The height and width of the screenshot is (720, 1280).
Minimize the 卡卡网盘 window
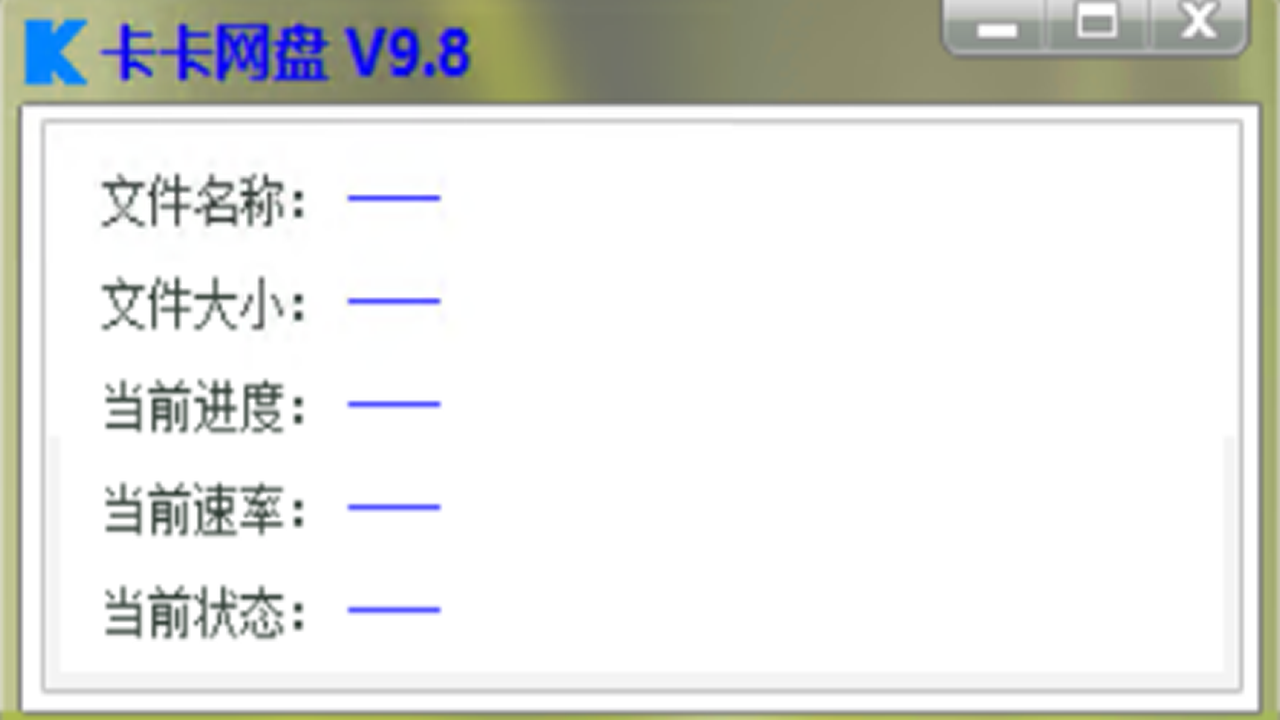tap(995, 24)
